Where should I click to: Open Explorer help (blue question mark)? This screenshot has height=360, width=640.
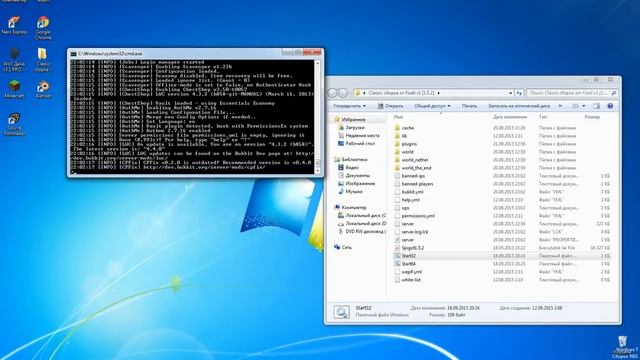pyautogui.click(x=610, y=106)
